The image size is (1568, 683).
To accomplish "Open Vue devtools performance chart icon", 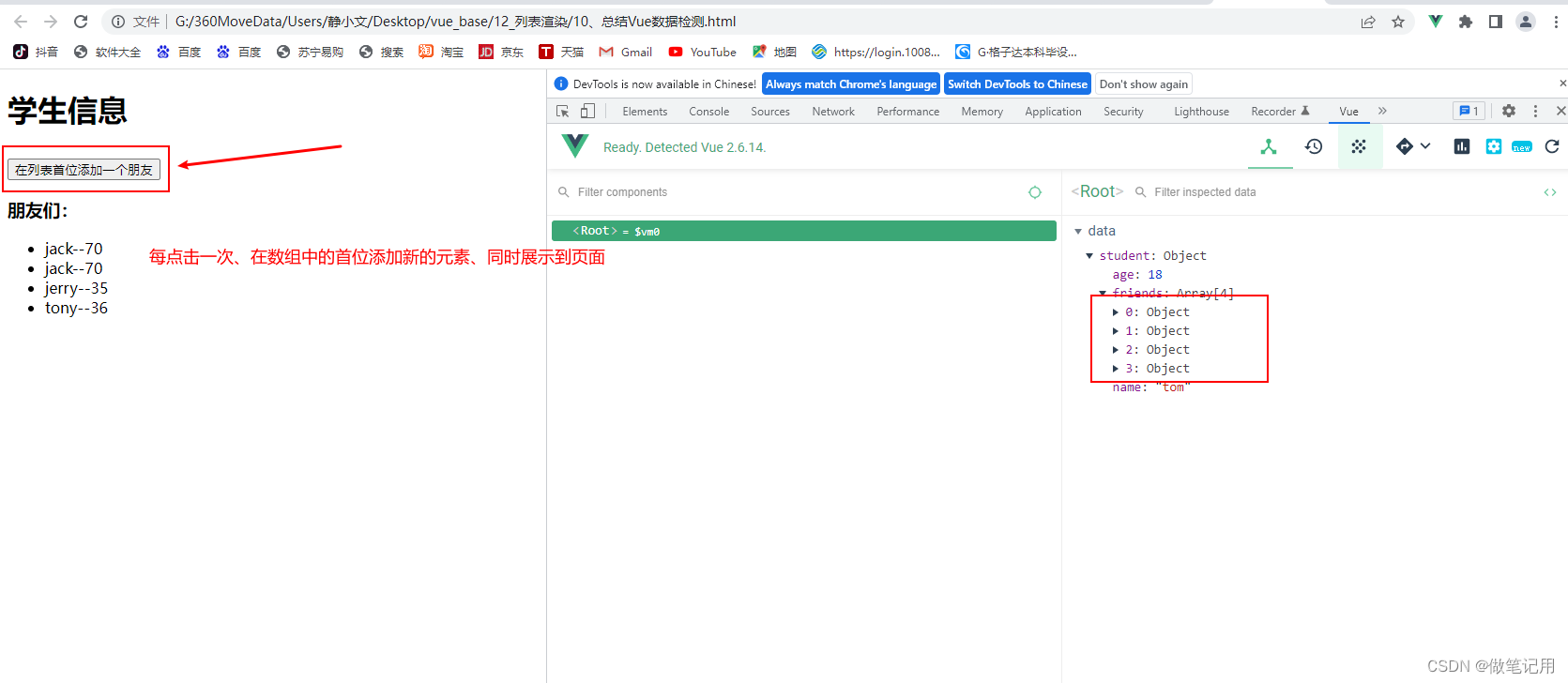I will click(x=1462, y=146).
